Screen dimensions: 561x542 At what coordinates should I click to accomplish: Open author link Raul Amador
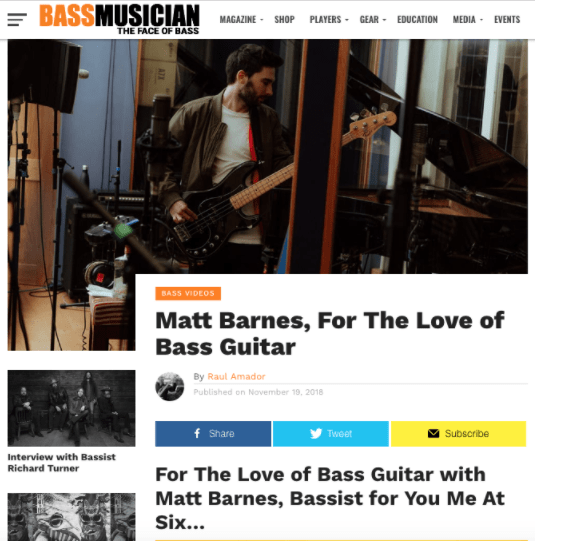(236, 376)
